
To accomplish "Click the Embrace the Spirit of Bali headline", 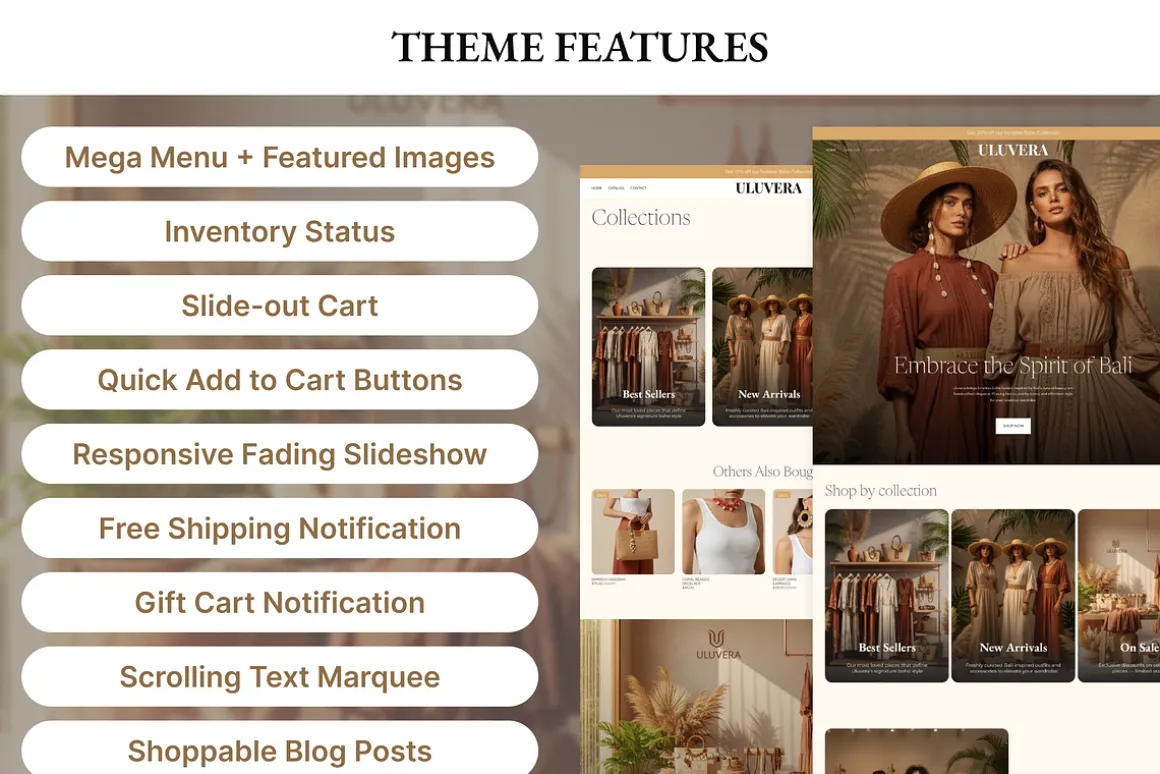I will pos(1013,366).
